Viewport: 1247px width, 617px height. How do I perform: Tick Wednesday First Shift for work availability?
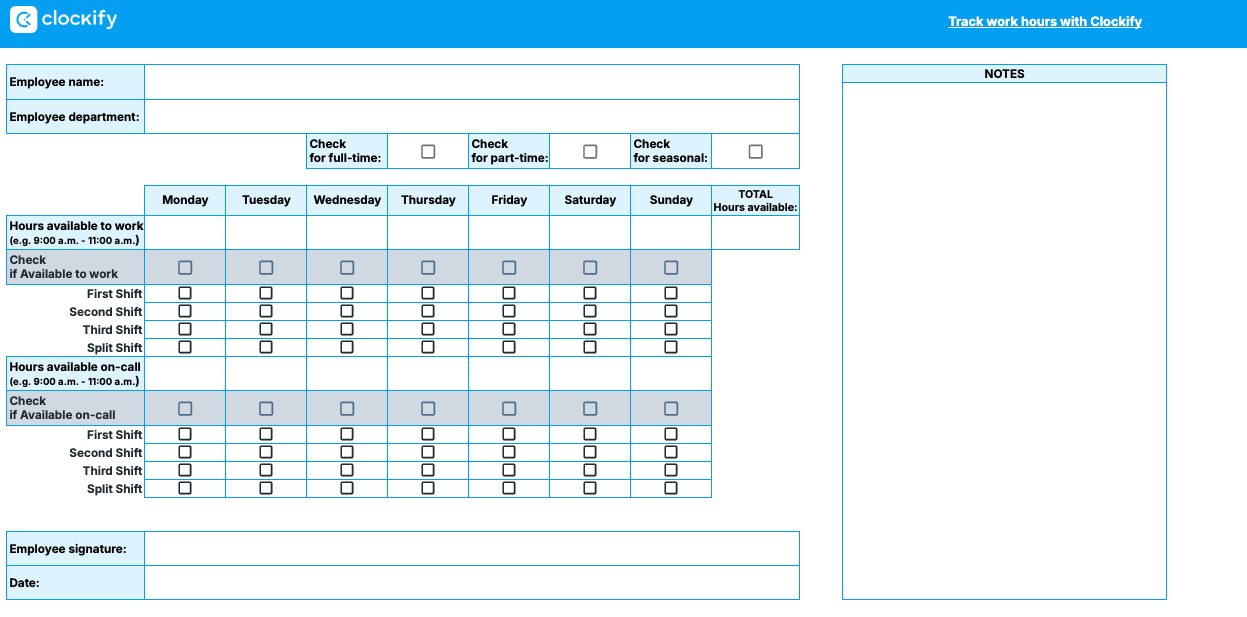[347, 293]
